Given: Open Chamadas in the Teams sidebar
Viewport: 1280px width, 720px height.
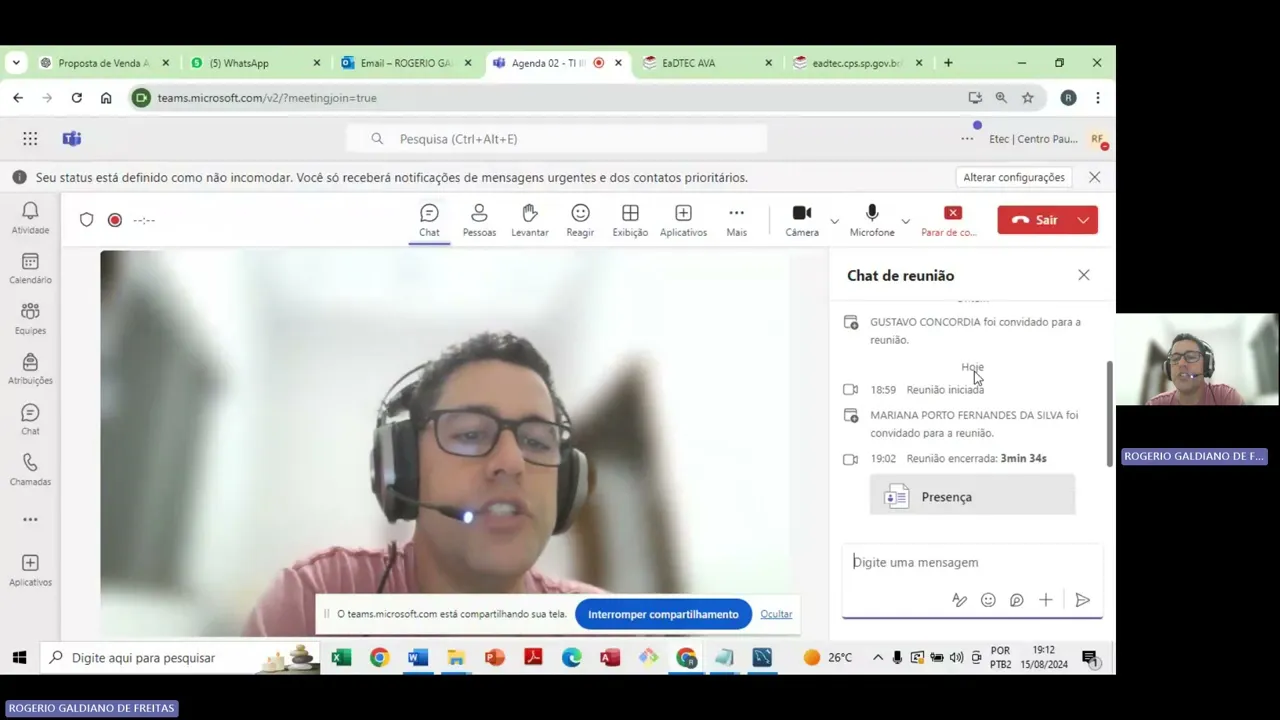Looking at the screenshot, I should tap(30, 469).
